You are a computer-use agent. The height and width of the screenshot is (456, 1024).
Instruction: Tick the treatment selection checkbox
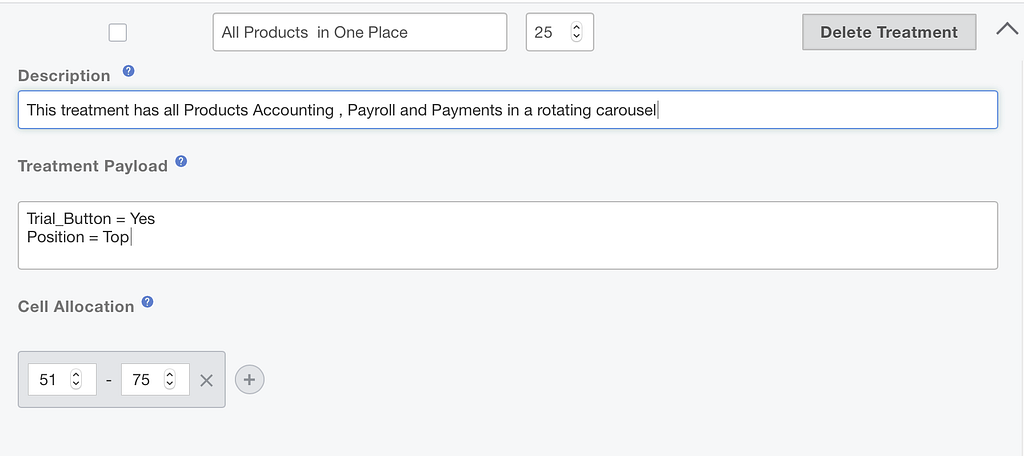[x=118, y=32]
